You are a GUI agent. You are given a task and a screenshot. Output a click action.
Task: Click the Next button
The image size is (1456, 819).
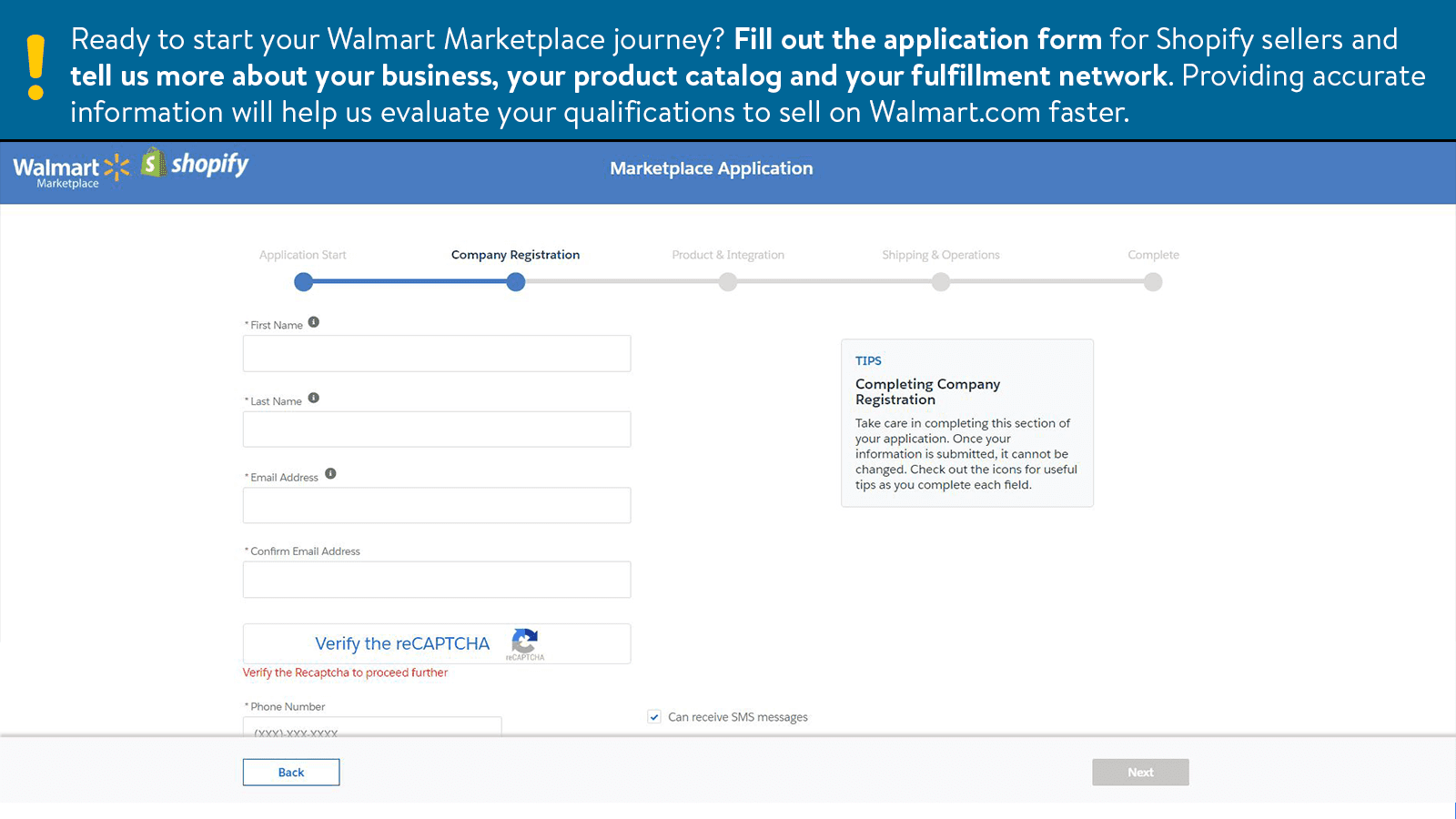[1140, 772]
